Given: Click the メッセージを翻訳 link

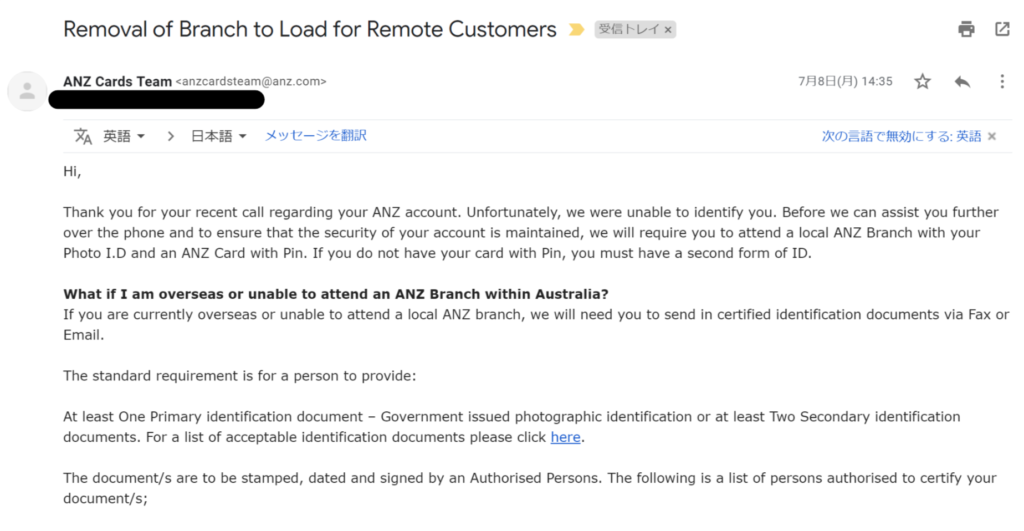Looking at the screenshot, I should point(315,135).
